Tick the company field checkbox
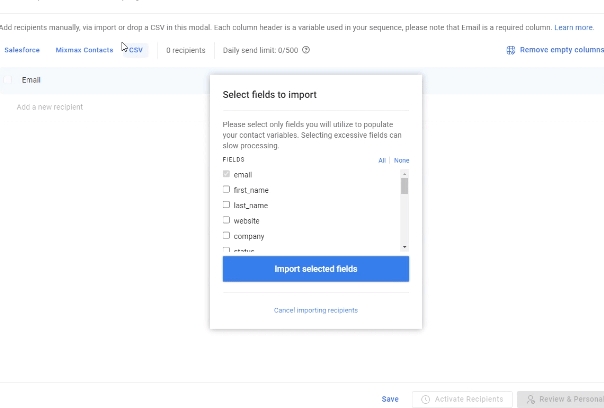604x408 pixels. (226, 236)
